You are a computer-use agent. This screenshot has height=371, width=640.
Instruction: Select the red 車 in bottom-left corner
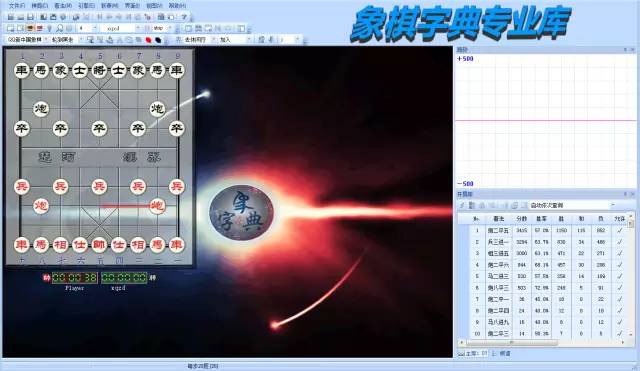21,244
